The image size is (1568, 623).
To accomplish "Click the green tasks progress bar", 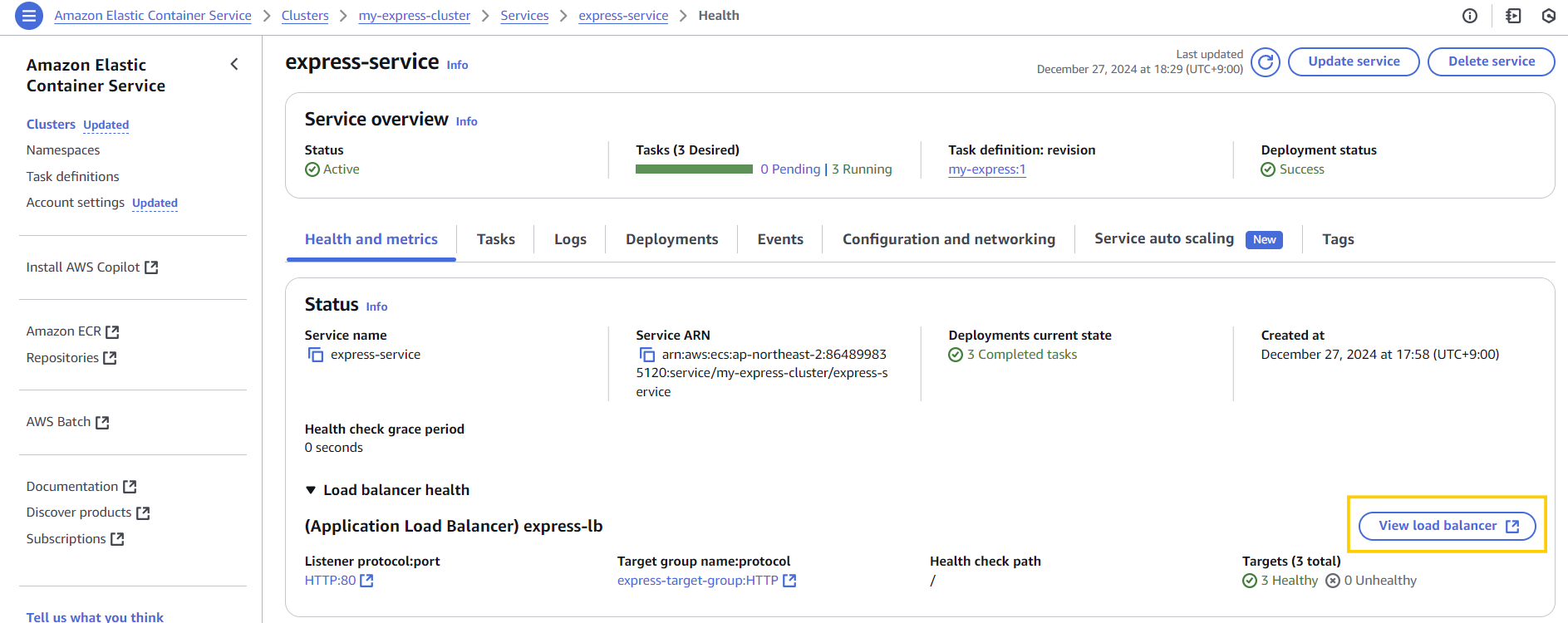I will click(694, 169).
